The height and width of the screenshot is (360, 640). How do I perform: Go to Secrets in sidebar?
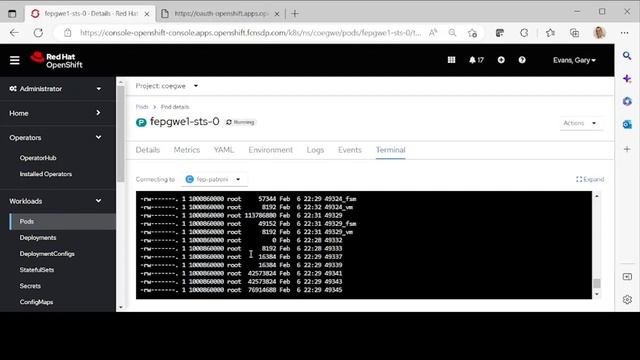point(30,286)
